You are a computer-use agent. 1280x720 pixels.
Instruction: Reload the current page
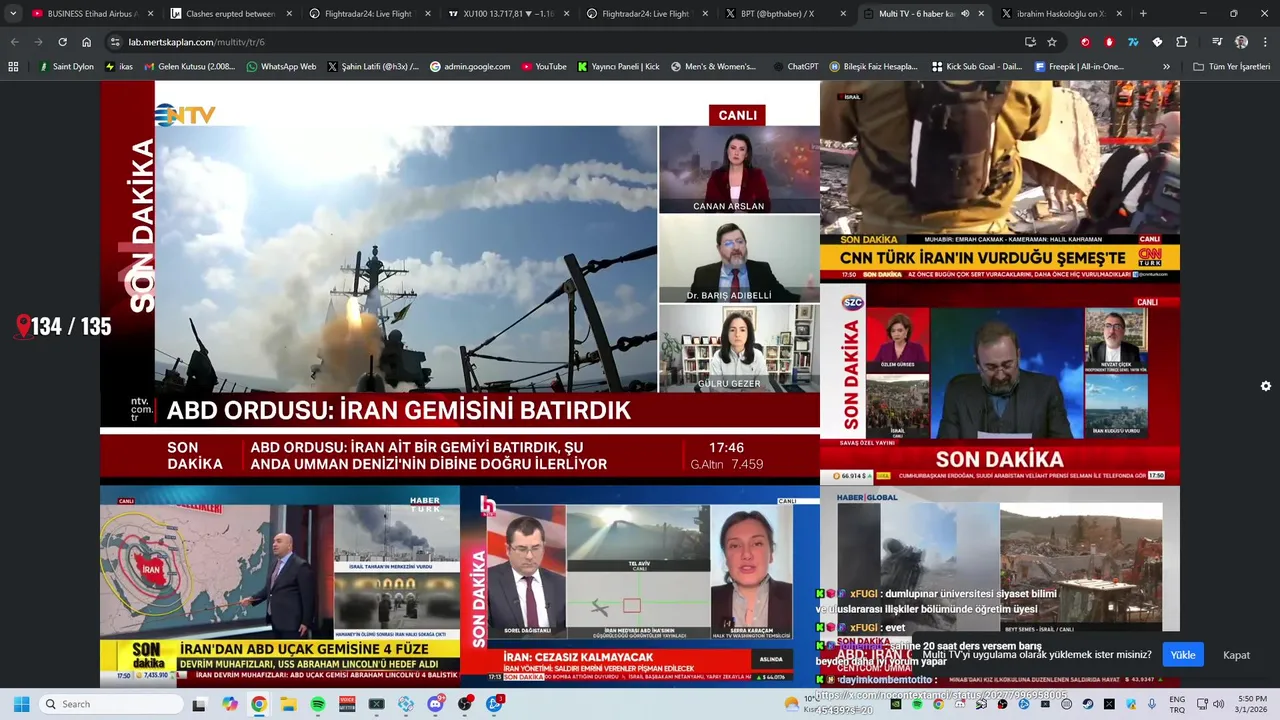pos(62,42)
